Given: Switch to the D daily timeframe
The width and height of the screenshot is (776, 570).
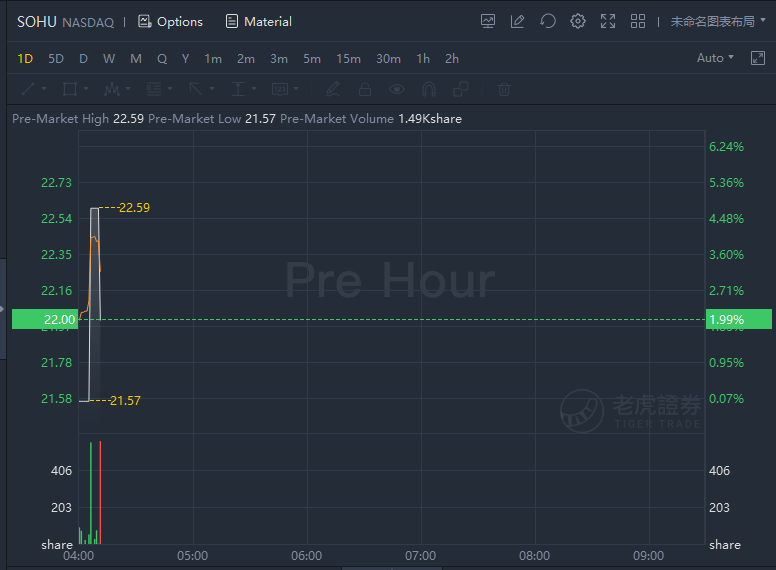Looking at the screenshot, I should tap(83, 59).
